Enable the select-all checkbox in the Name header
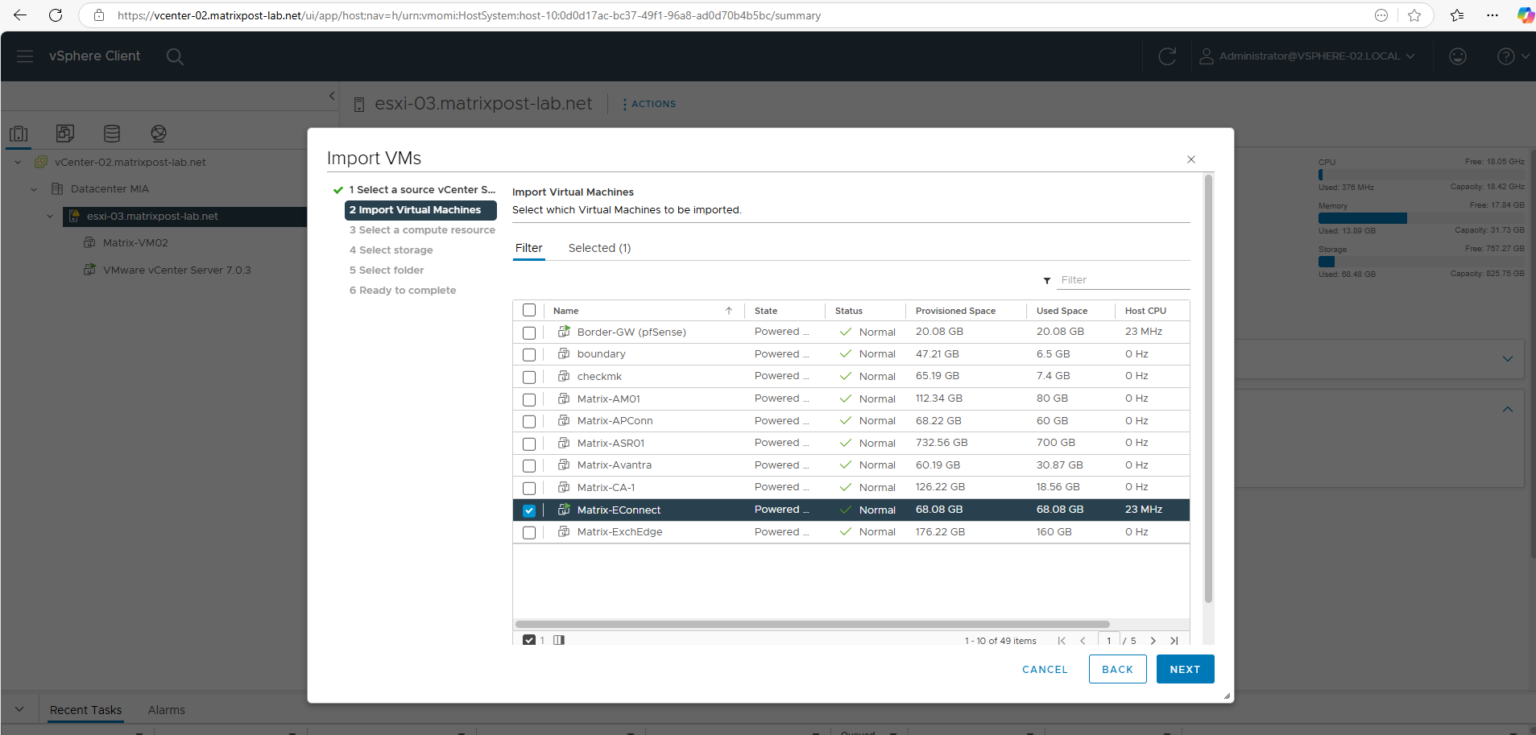 point(529,310)
